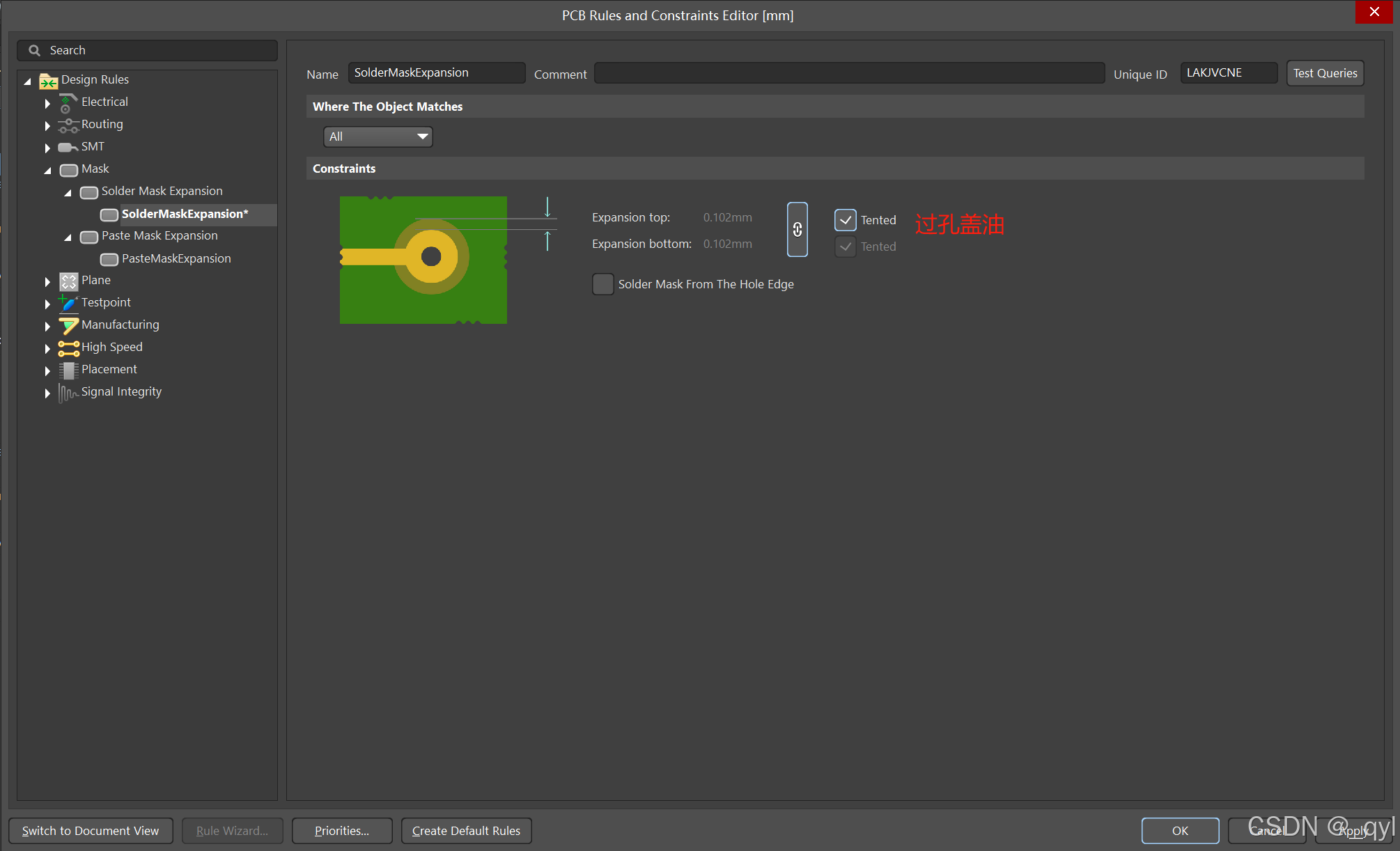This screenshot has height=851, width=1400.
Task: Click the Plane category icon
Action: (x=68, y=281)
